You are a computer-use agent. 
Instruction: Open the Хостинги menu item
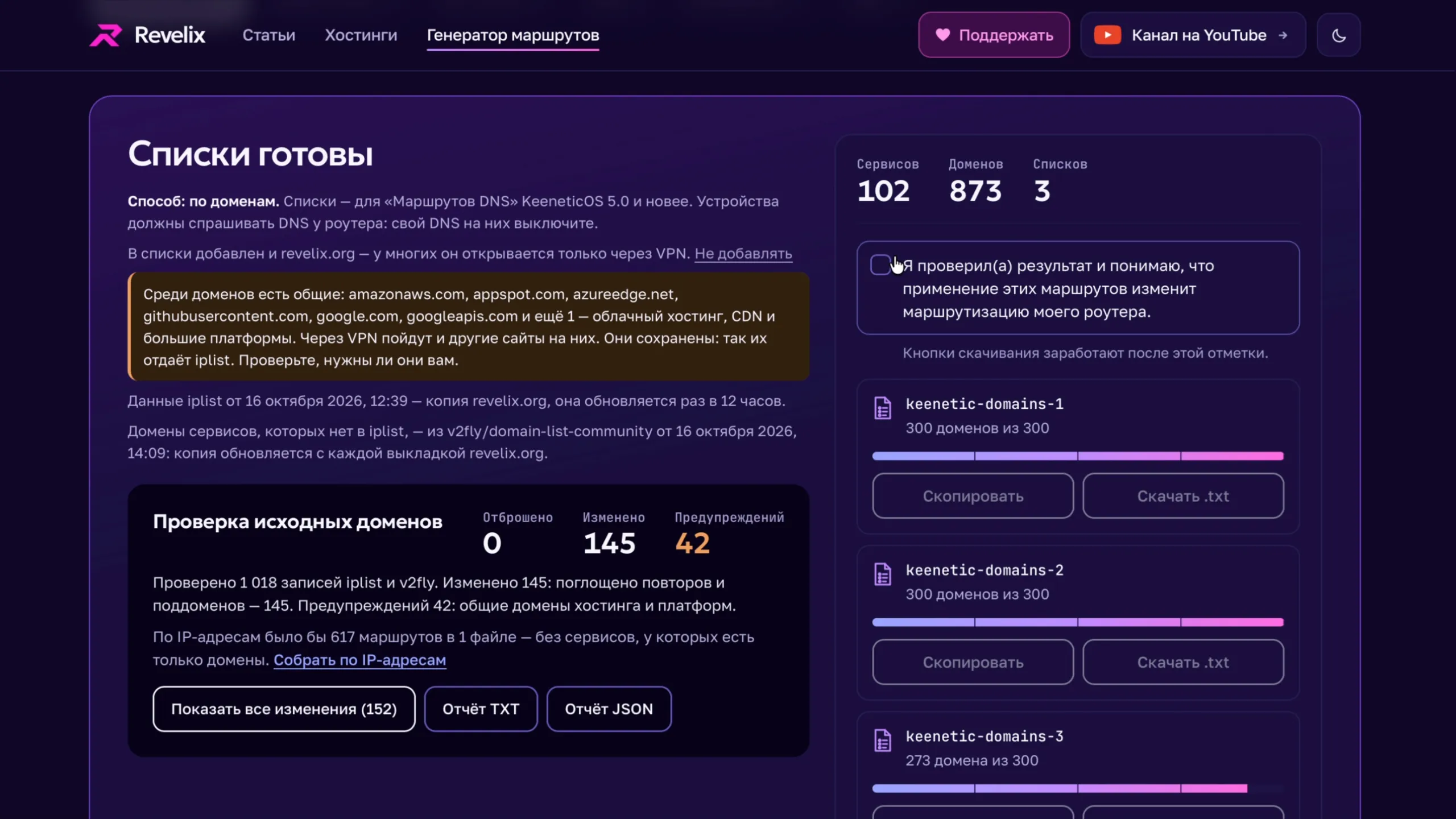coord(361,35)
